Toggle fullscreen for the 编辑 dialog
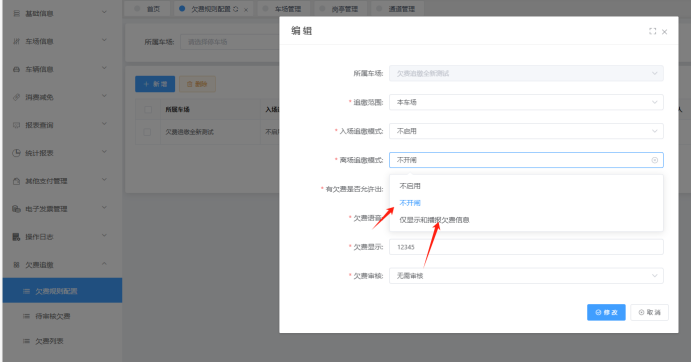This screenshot has width=692, height=363. tap(652, 31)
